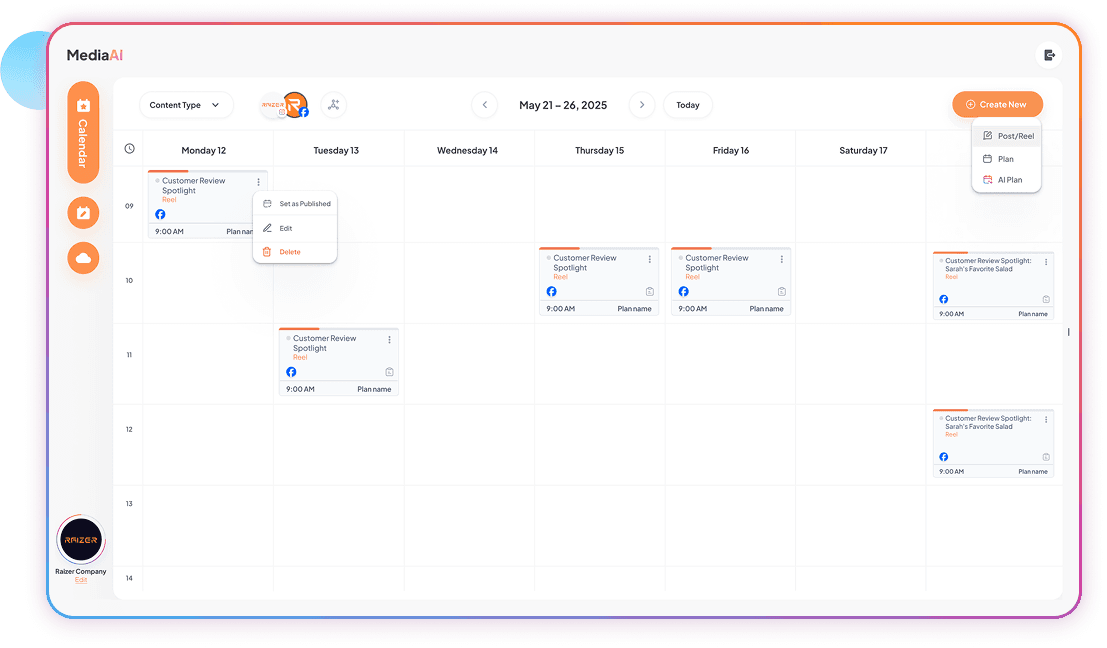1107x648 pixels.
Task: Click the Edit link under Raizer Company
Action: tap(81, 580)
